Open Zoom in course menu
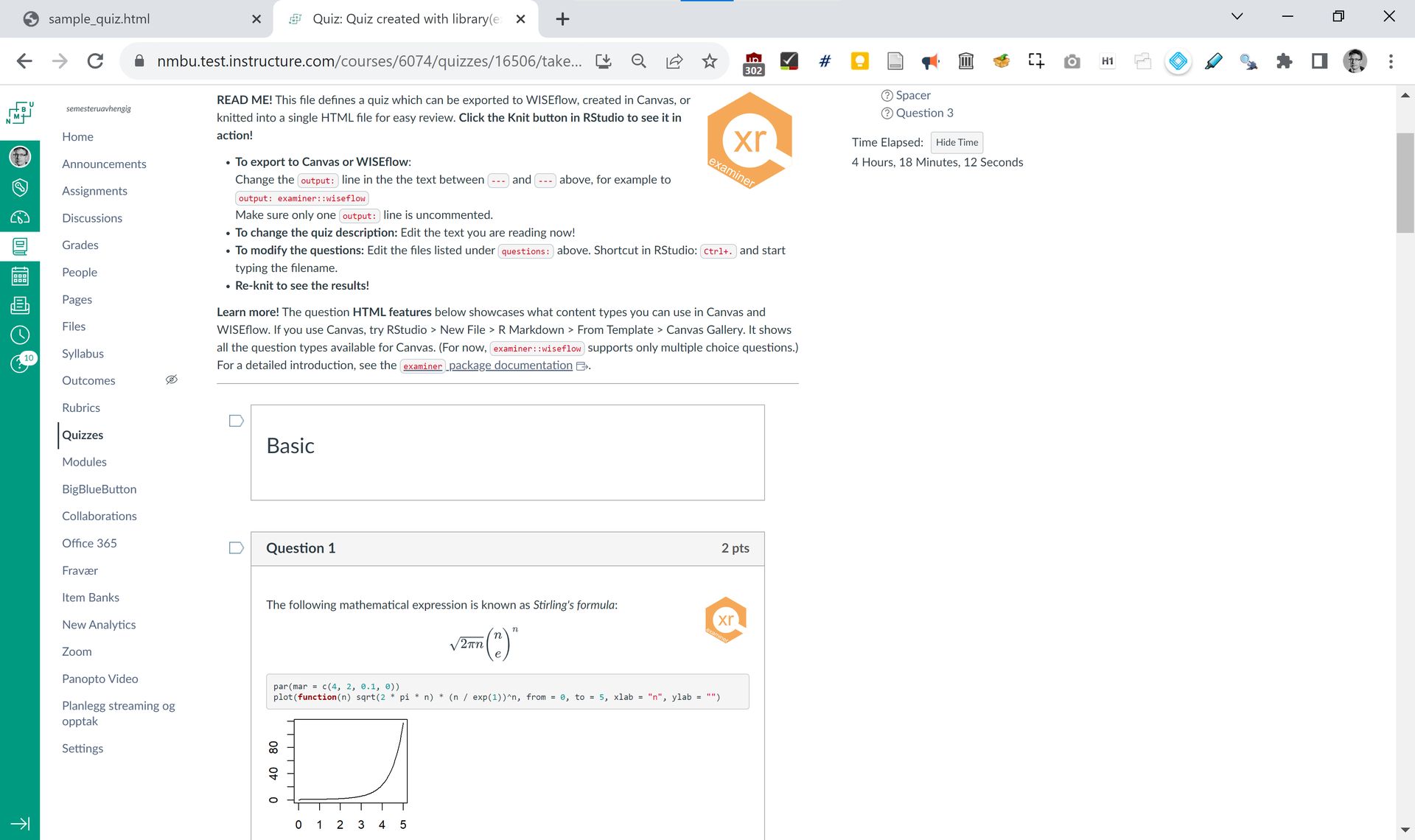1415x840 pixels. click(77, 651)
